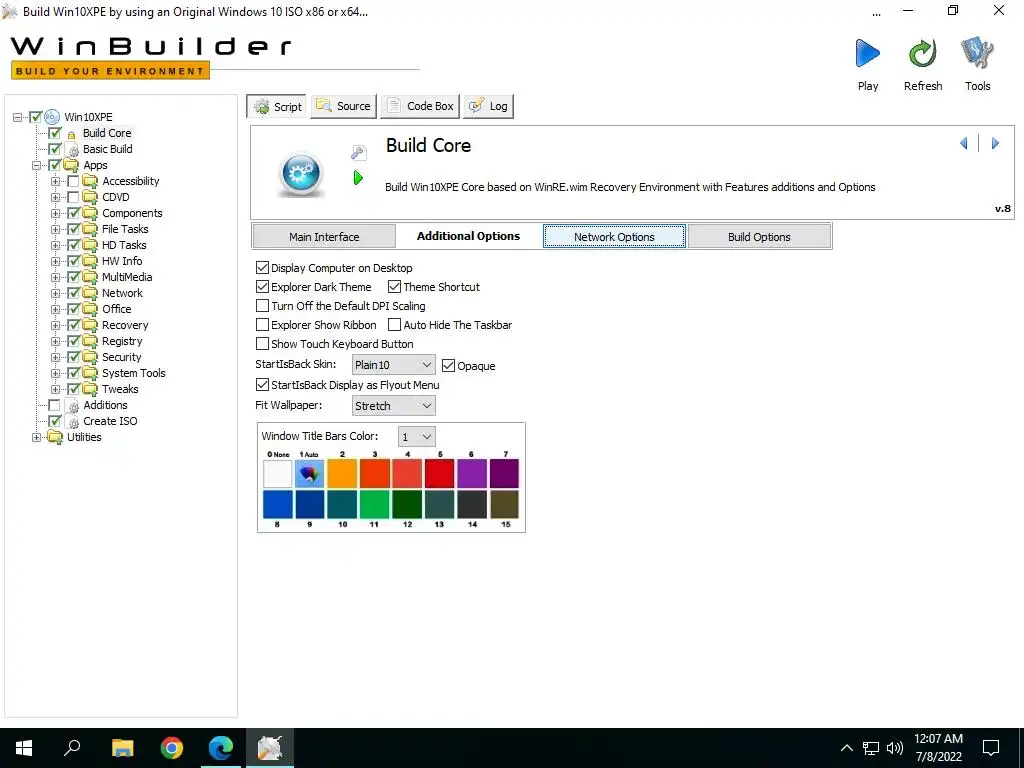Switch to the Build Options tab
The image size is (1024, 768).
[x=759, y=236]
